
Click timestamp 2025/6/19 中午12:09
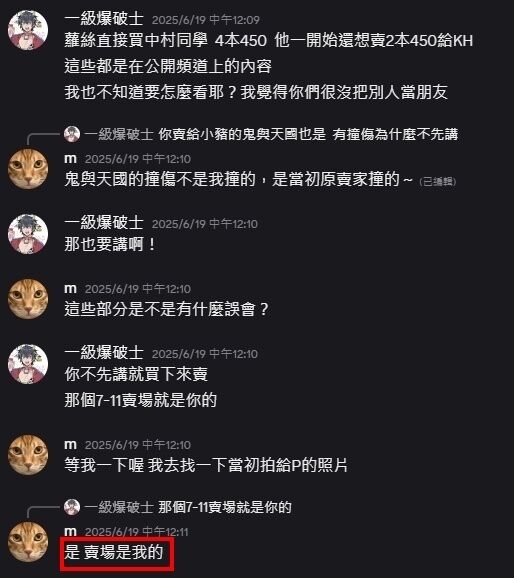click(206, 20)
